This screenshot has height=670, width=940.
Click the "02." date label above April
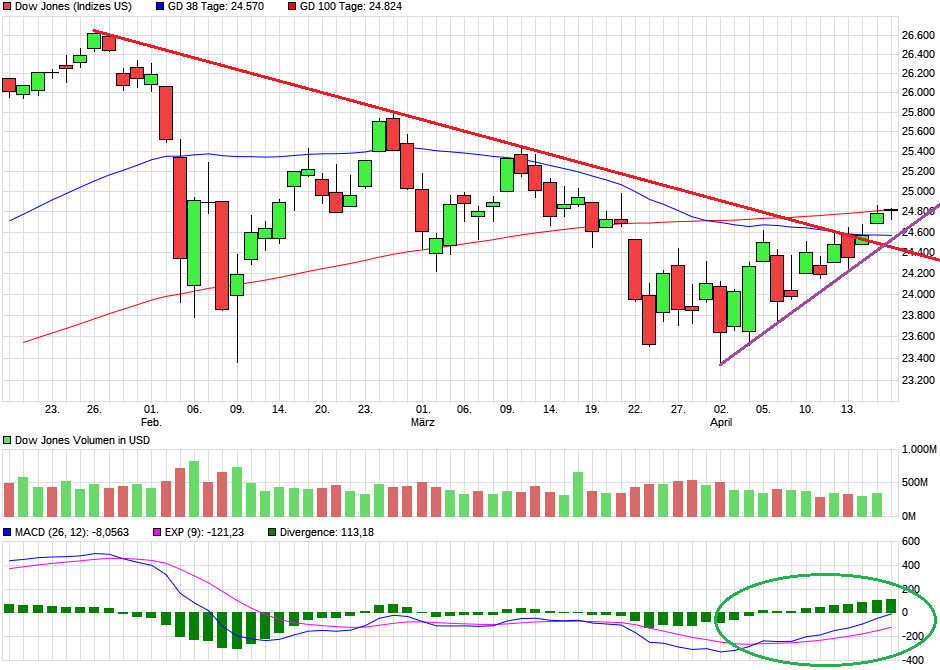[x=721, y=409]
